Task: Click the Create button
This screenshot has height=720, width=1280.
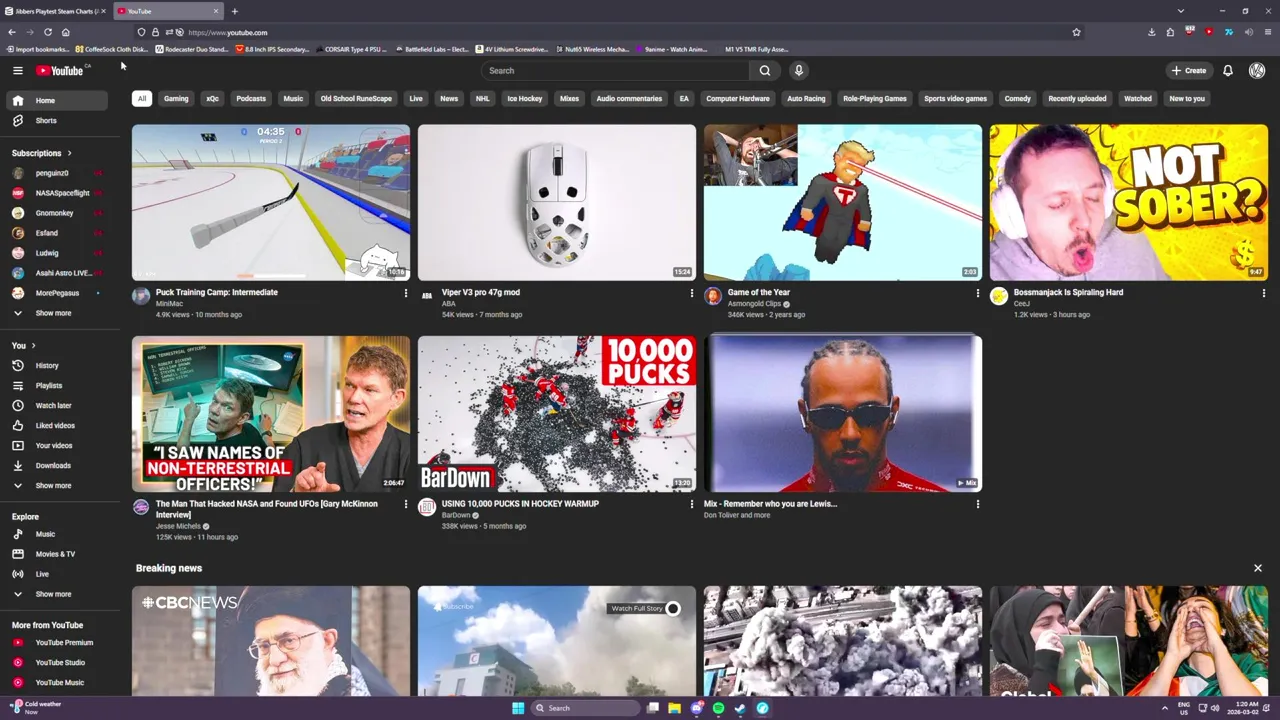Action: coord(1189,70)
